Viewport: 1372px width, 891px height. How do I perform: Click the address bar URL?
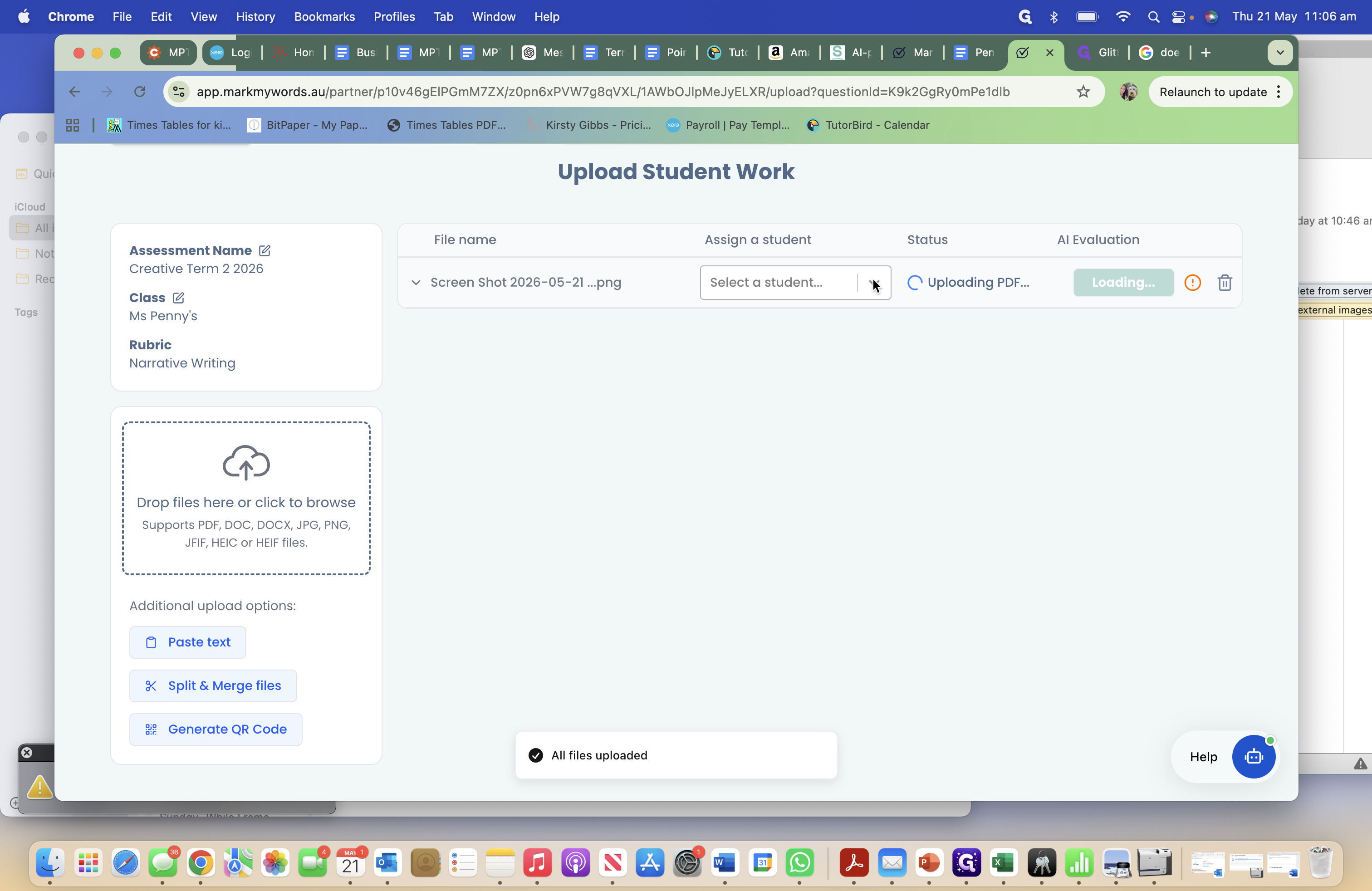pos(603,92)
